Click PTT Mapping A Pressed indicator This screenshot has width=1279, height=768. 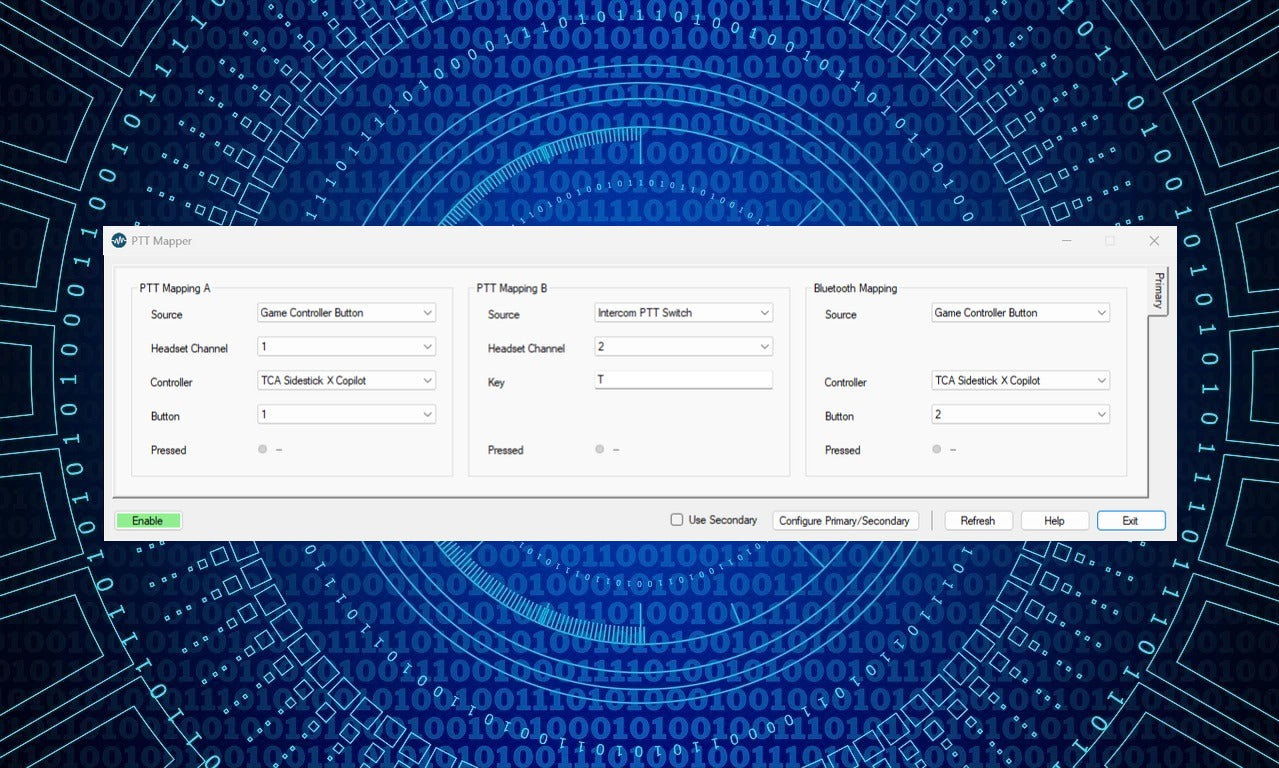[263, 450]
